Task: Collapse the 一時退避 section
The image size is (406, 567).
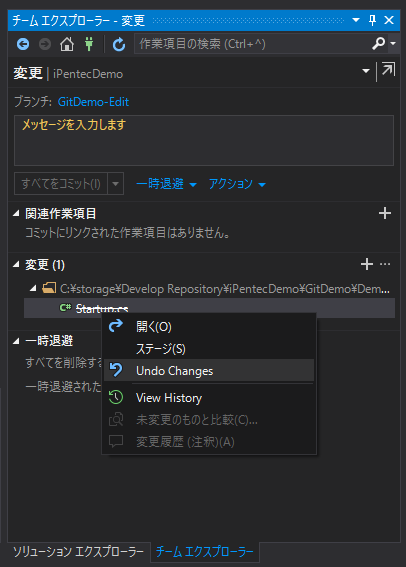Action: [16, 341]
